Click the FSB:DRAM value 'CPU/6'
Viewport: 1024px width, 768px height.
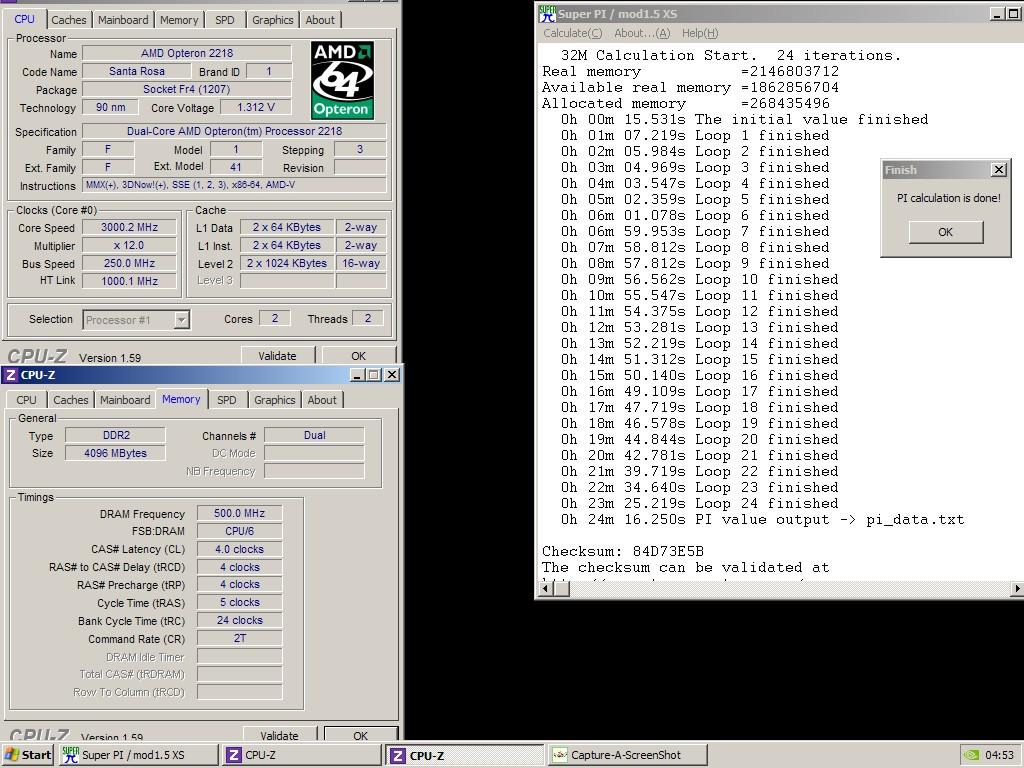coord(240,531)
